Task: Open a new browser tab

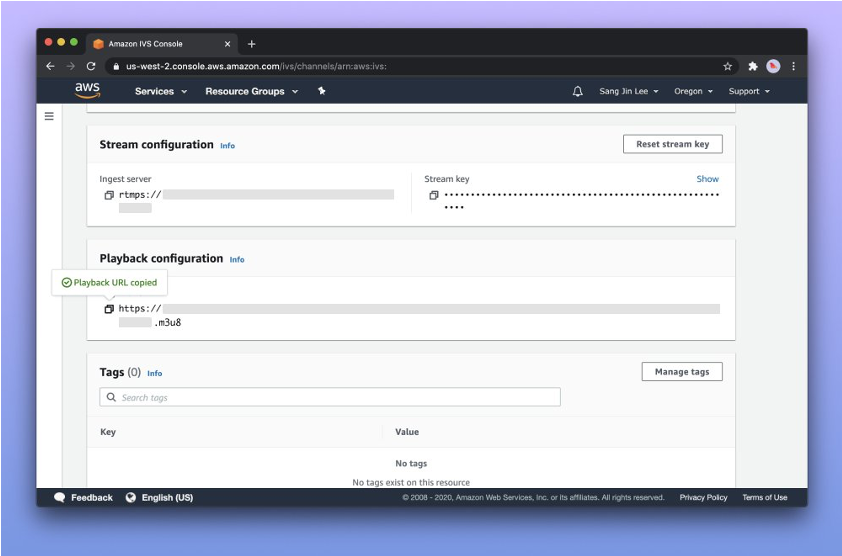Action: pyautogui.click(x=251, y=44)
